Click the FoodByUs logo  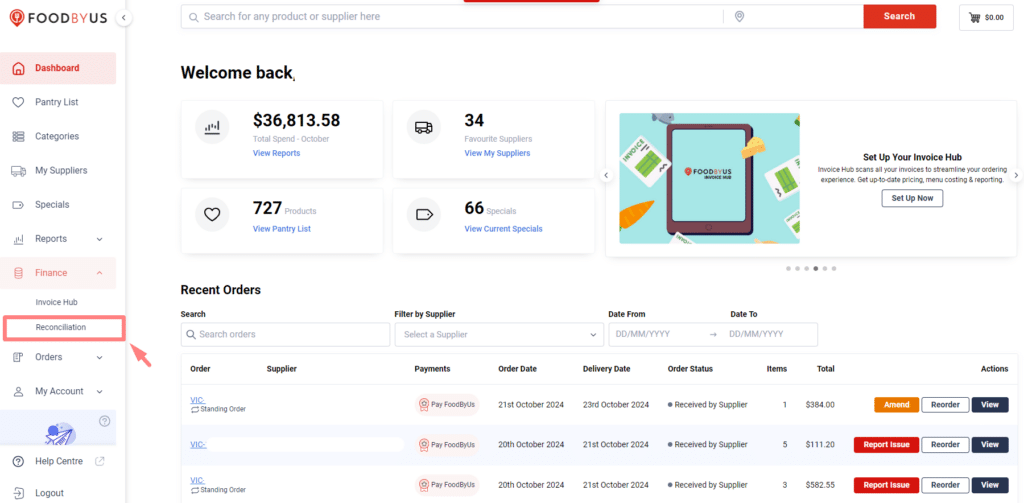(58, 18)
